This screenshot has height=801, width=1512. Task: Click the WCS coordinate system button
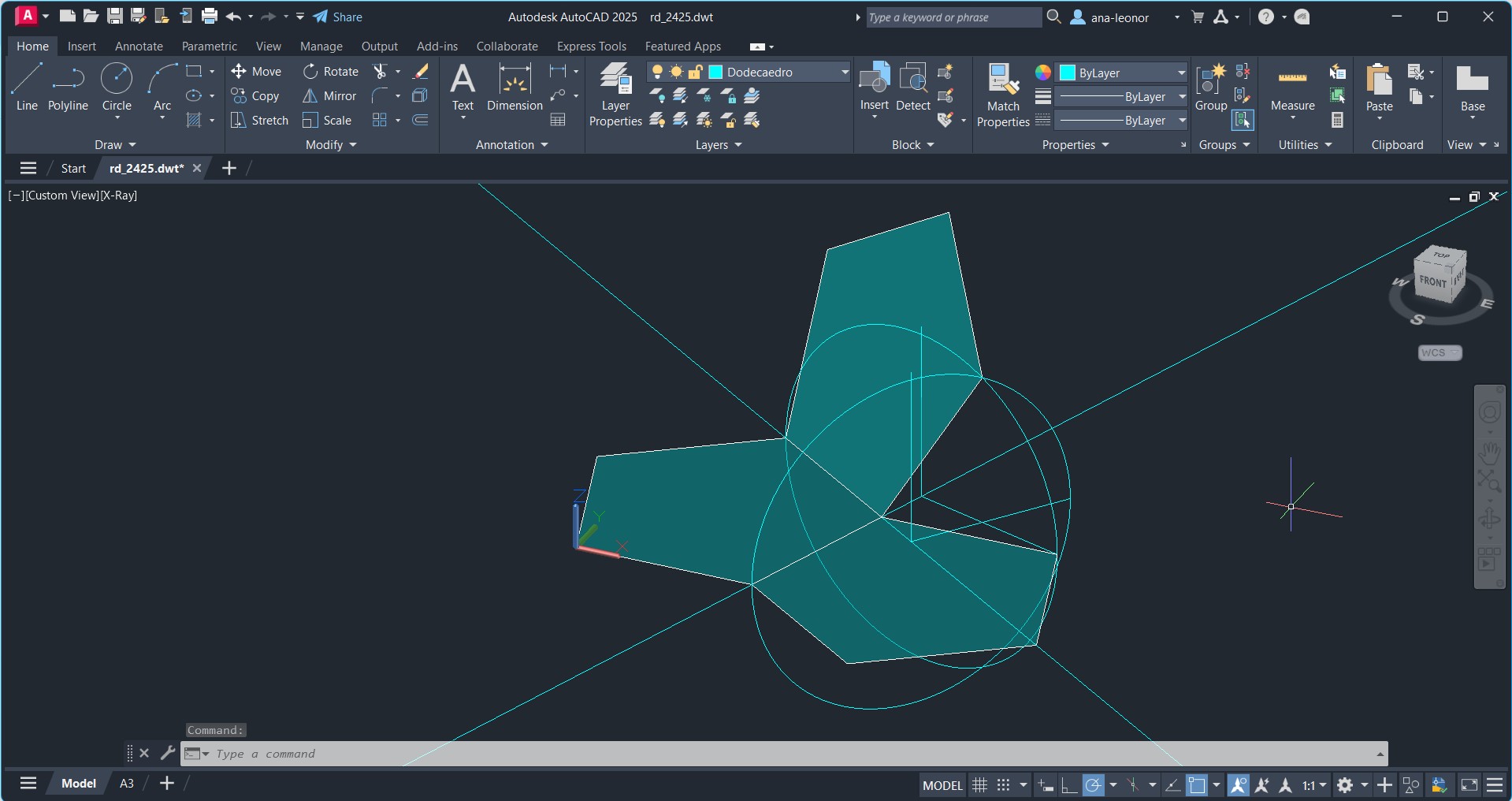(x=1440, y=353)
